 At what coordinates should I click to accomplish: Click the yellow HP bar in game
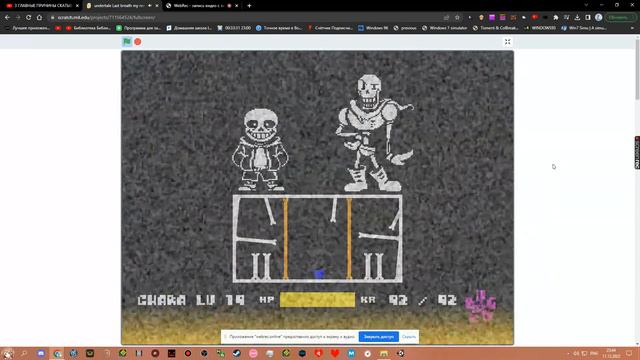click(x=317, y=300)
